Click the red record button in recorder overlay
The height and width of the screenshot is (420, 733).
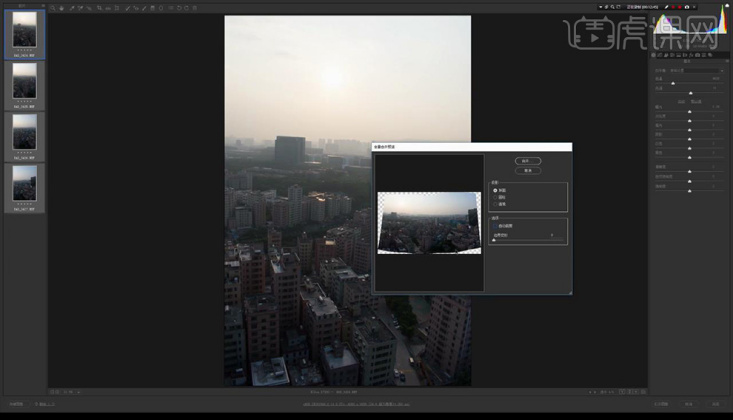click(673, 7)
